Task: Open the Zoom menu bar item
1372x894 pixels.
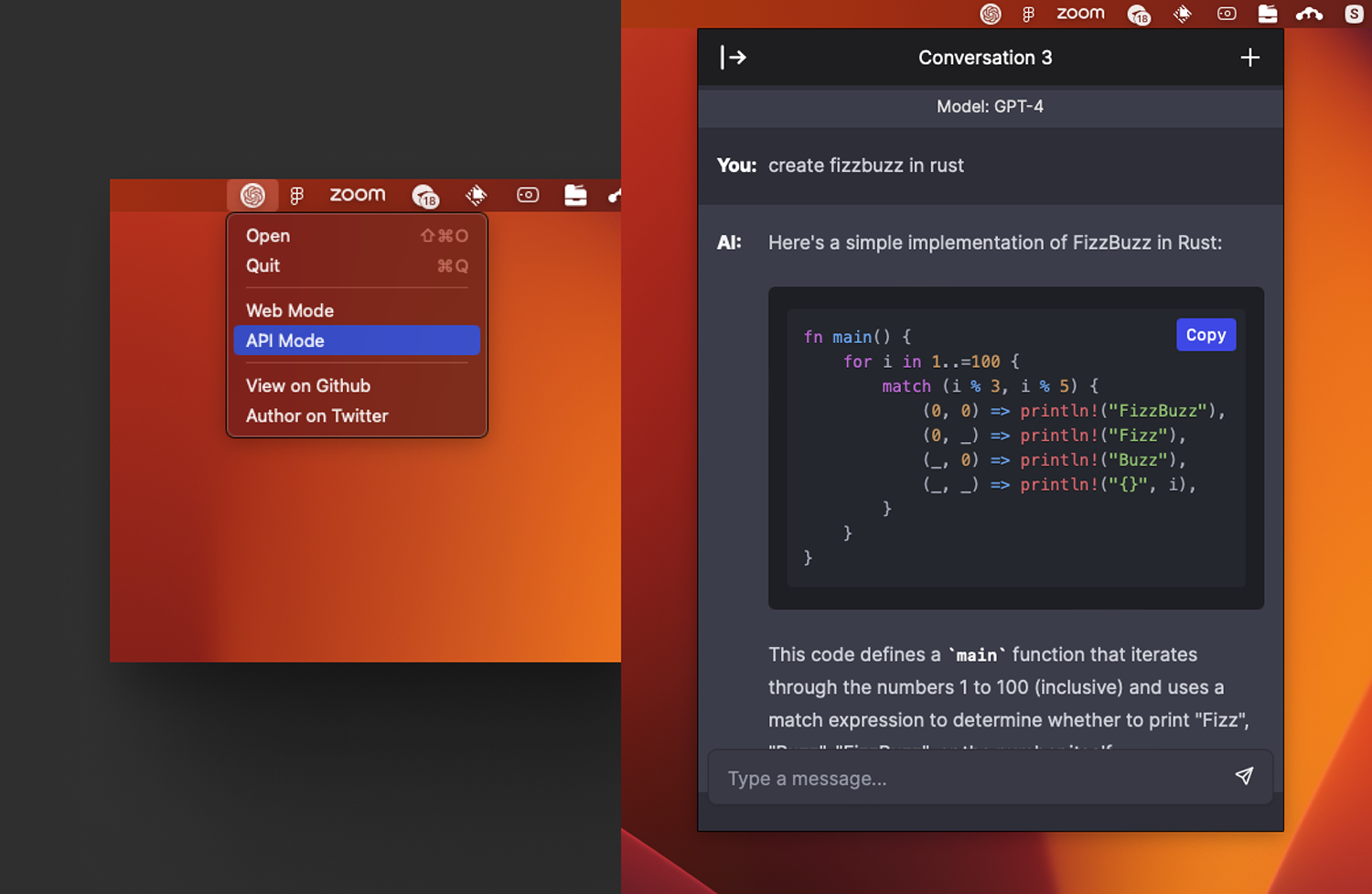Action: coord(1080,14)
